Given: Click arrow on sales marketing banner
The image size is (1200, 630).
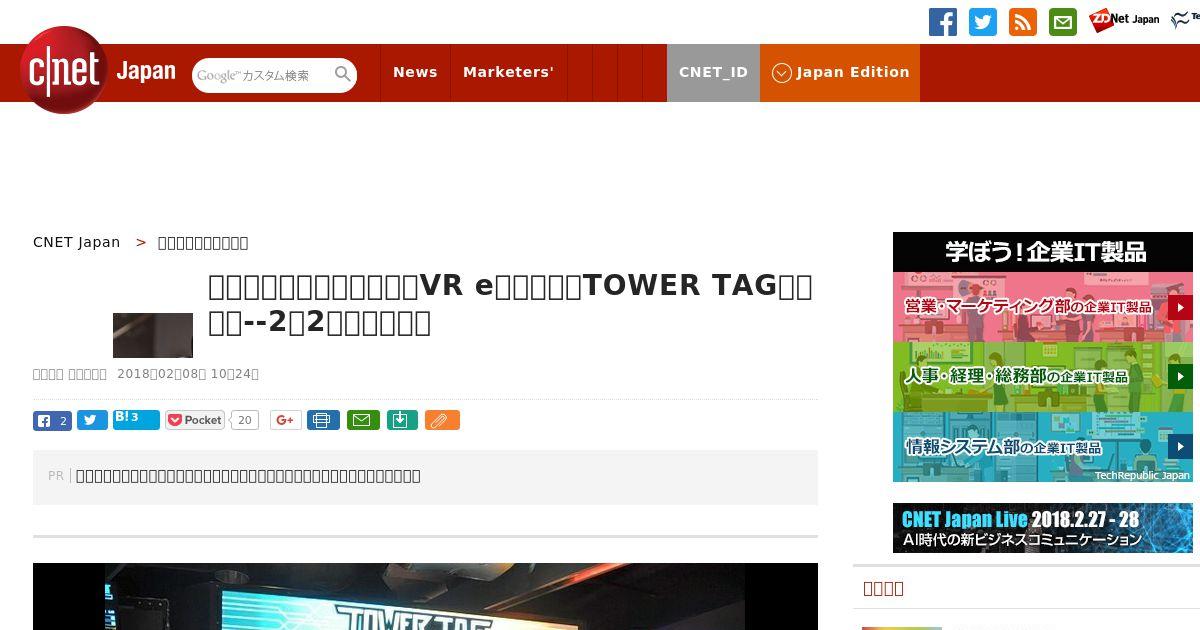Looking at the screenshot, I should pos(1180,307).
